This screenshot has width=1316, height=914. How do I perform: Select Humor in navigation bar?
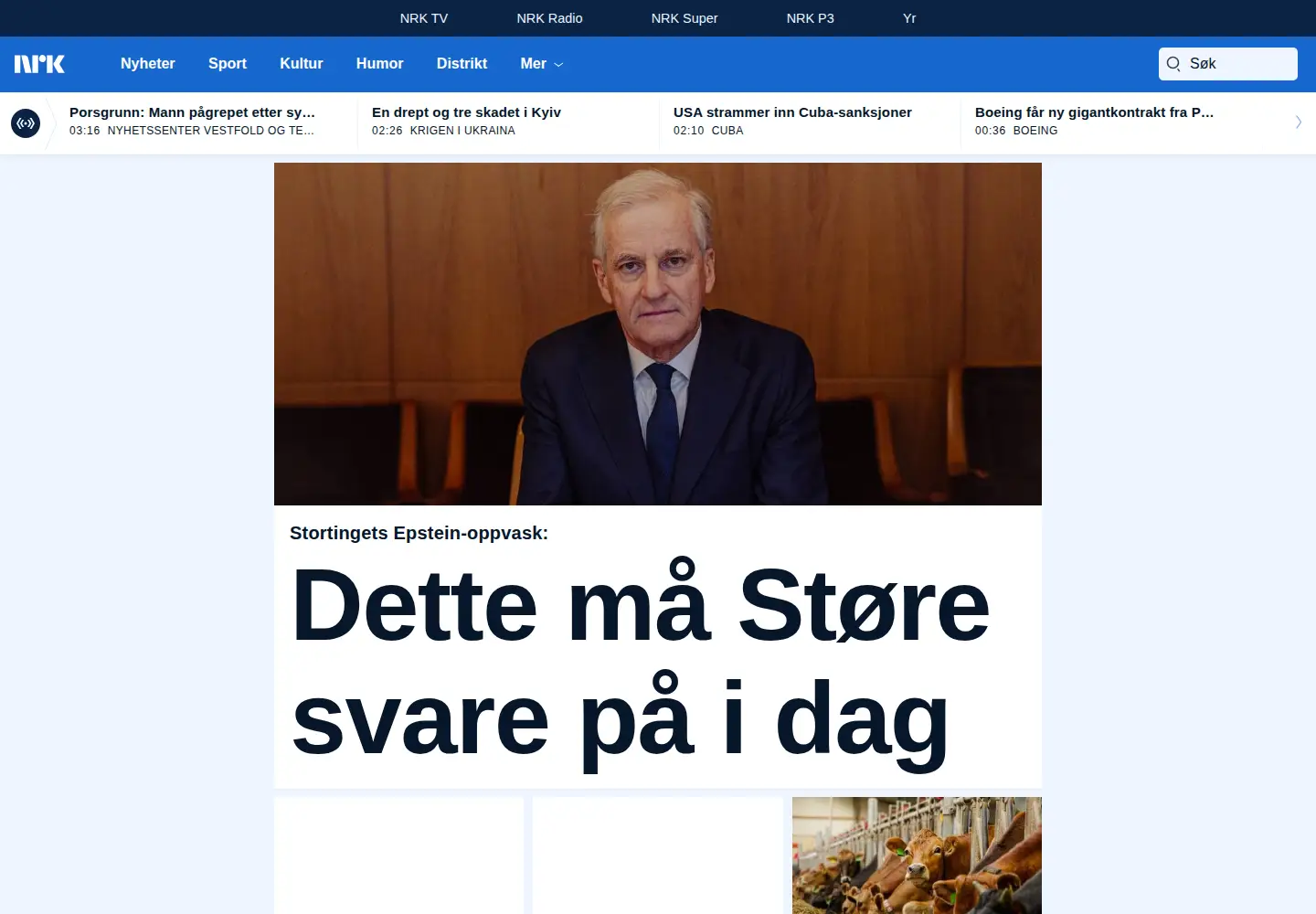click(x=379, y=64)
